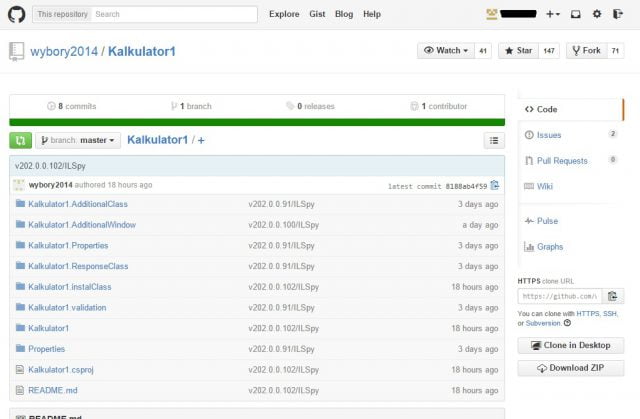Open the forks count 71
Image resolution: width=640 pixels, height=419 pixels.
[615, 51]
